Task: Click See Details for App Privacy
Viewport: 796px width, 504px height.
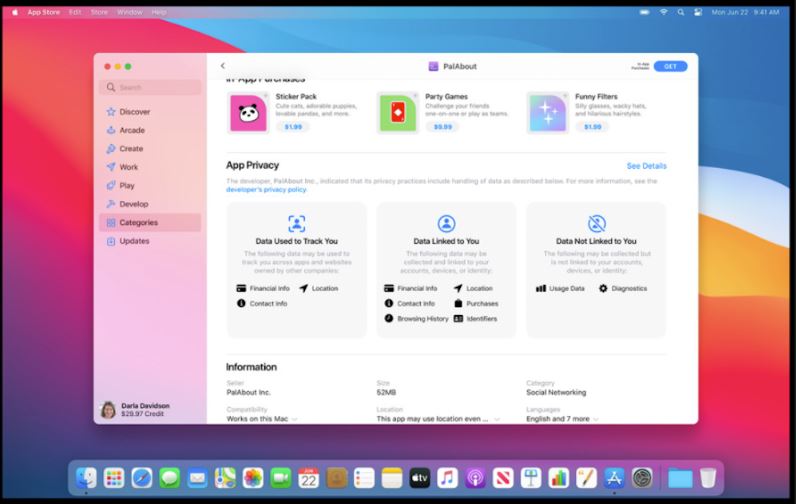Action: (646, 166)
